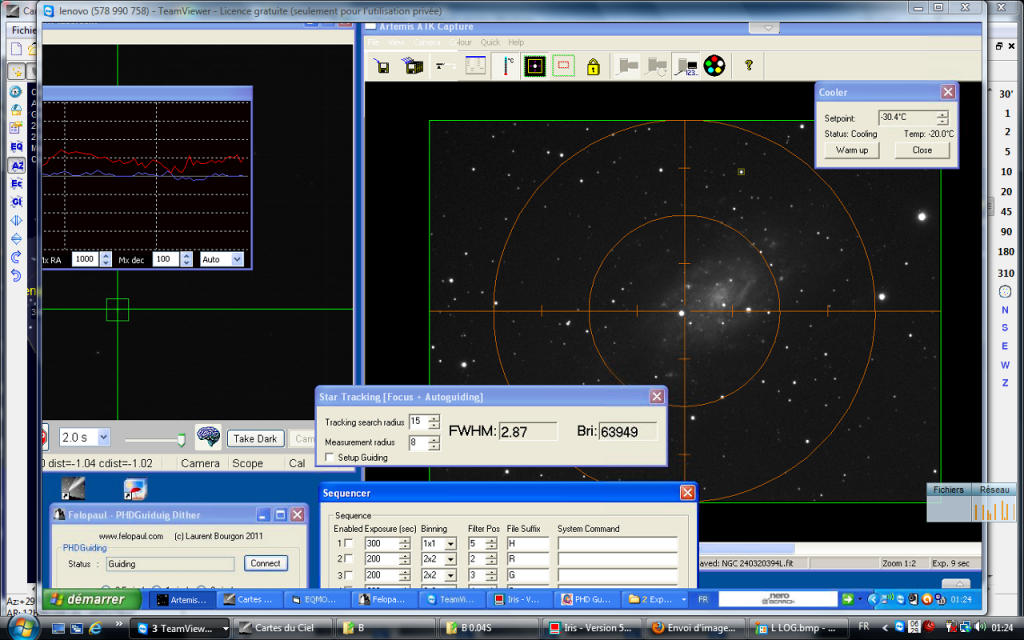Image resolution: width=1024 pixels, height=640 pixels.
Task: Open the Help menu in Artemis
Action: coord(516,43)
